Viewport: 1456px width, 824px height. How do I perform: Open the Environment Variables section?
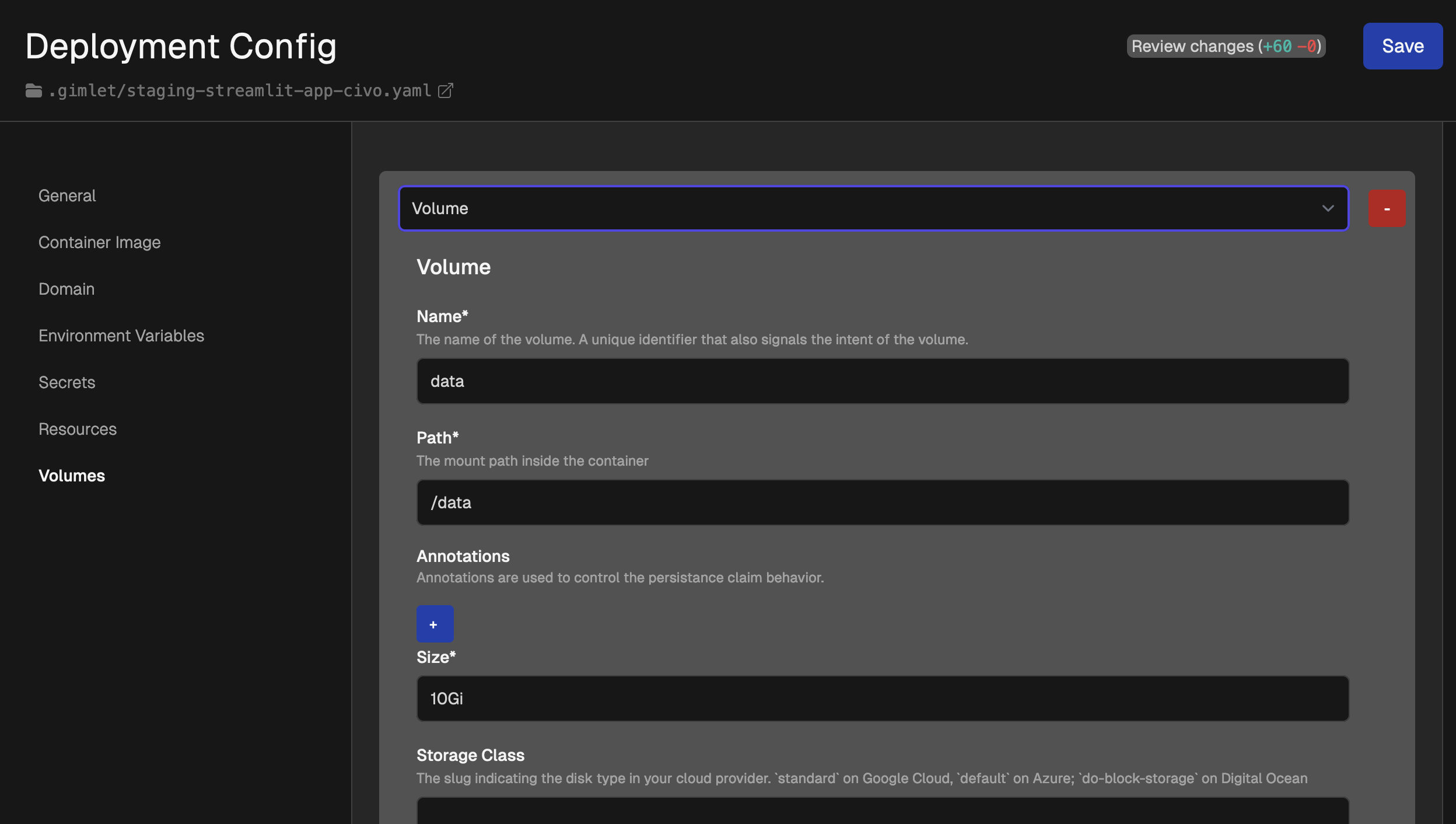121,336
